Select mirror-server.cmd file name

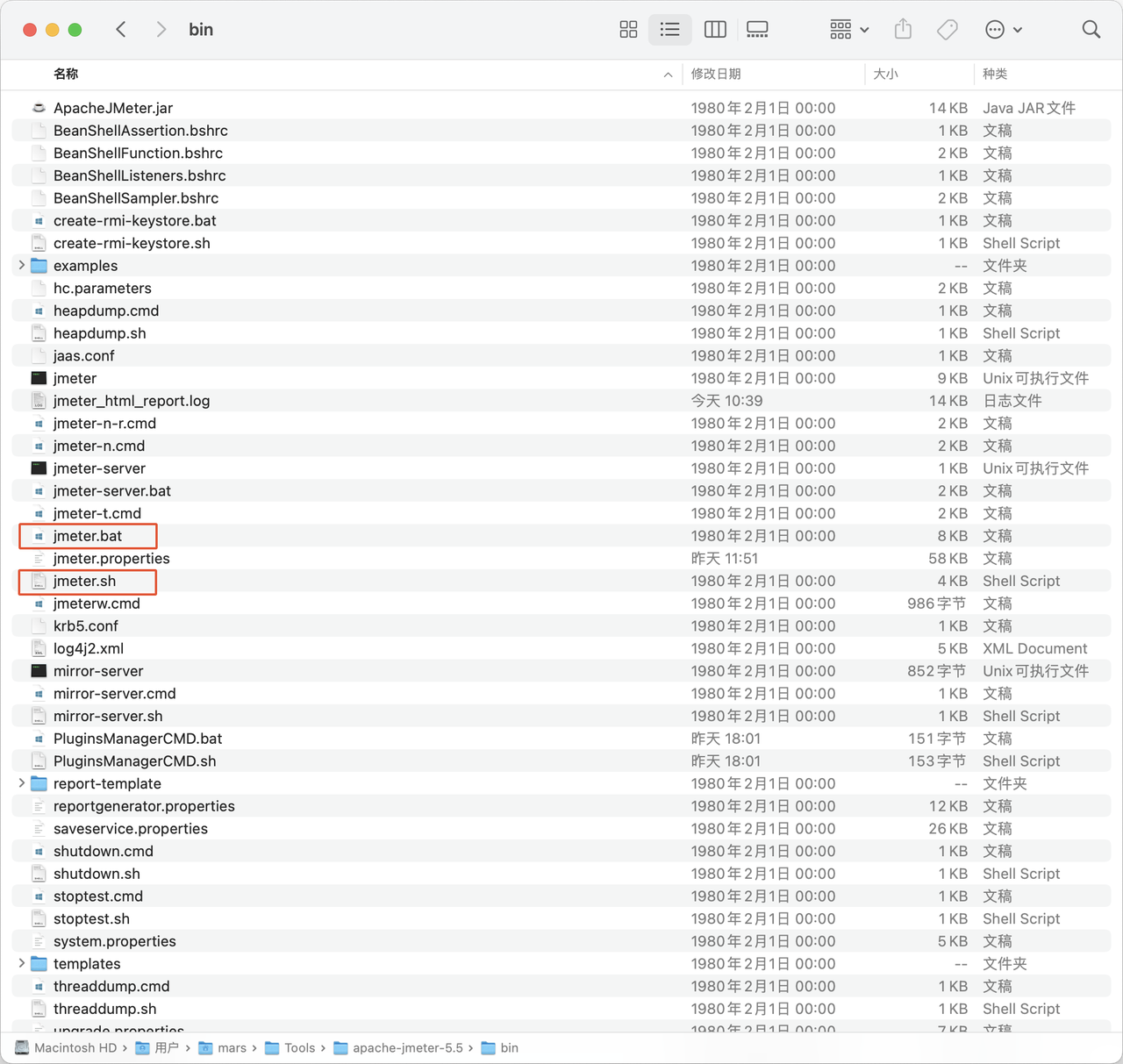(114, 694)
